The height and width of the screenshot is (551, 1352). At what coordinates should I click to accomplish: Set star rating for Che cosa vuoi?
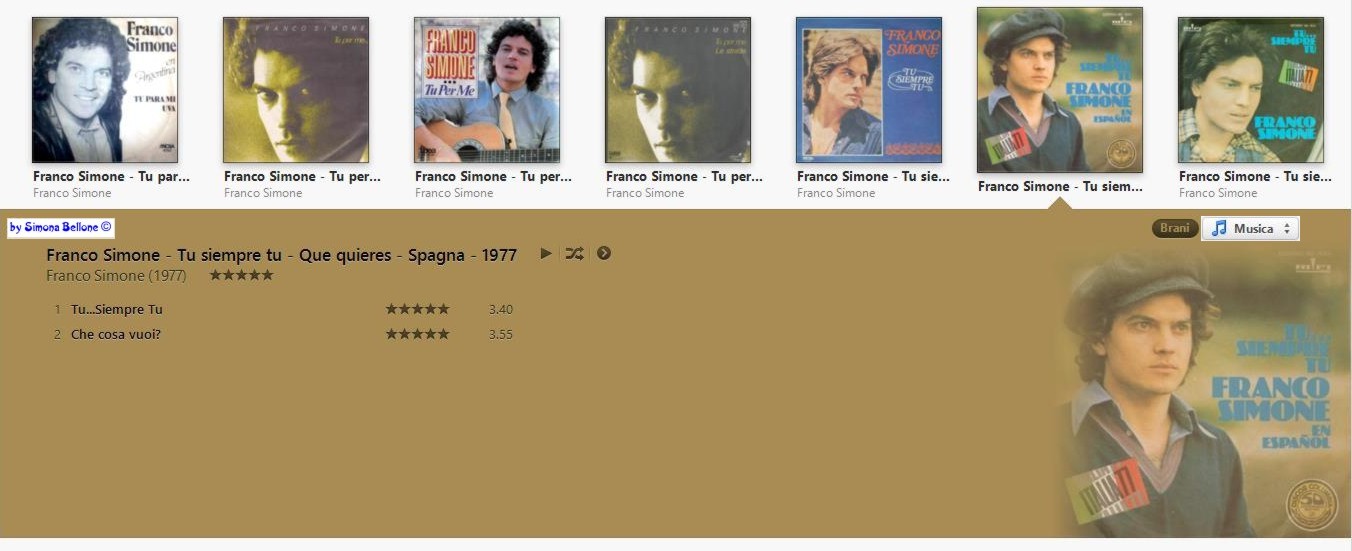(417, 334)
